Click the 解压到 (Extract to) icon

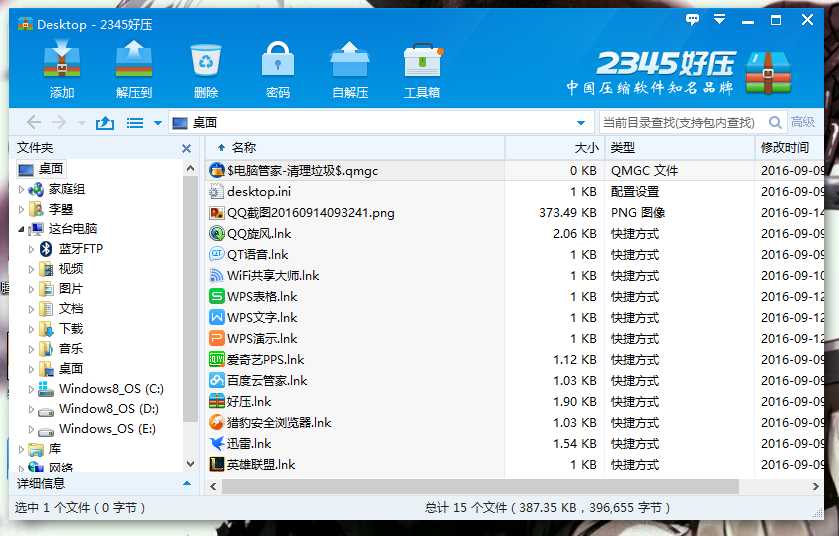click(x=134, y=59)
